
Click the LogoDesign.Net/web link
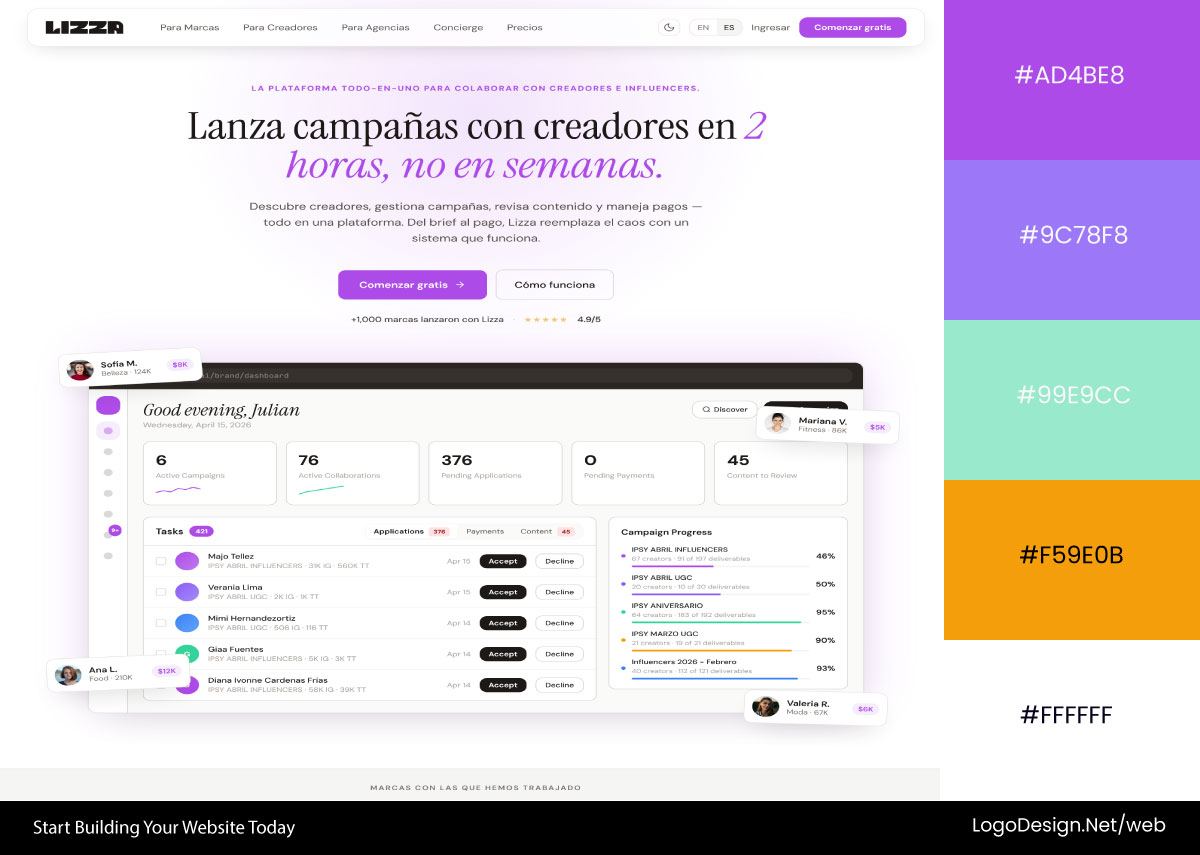[1069, 825]
